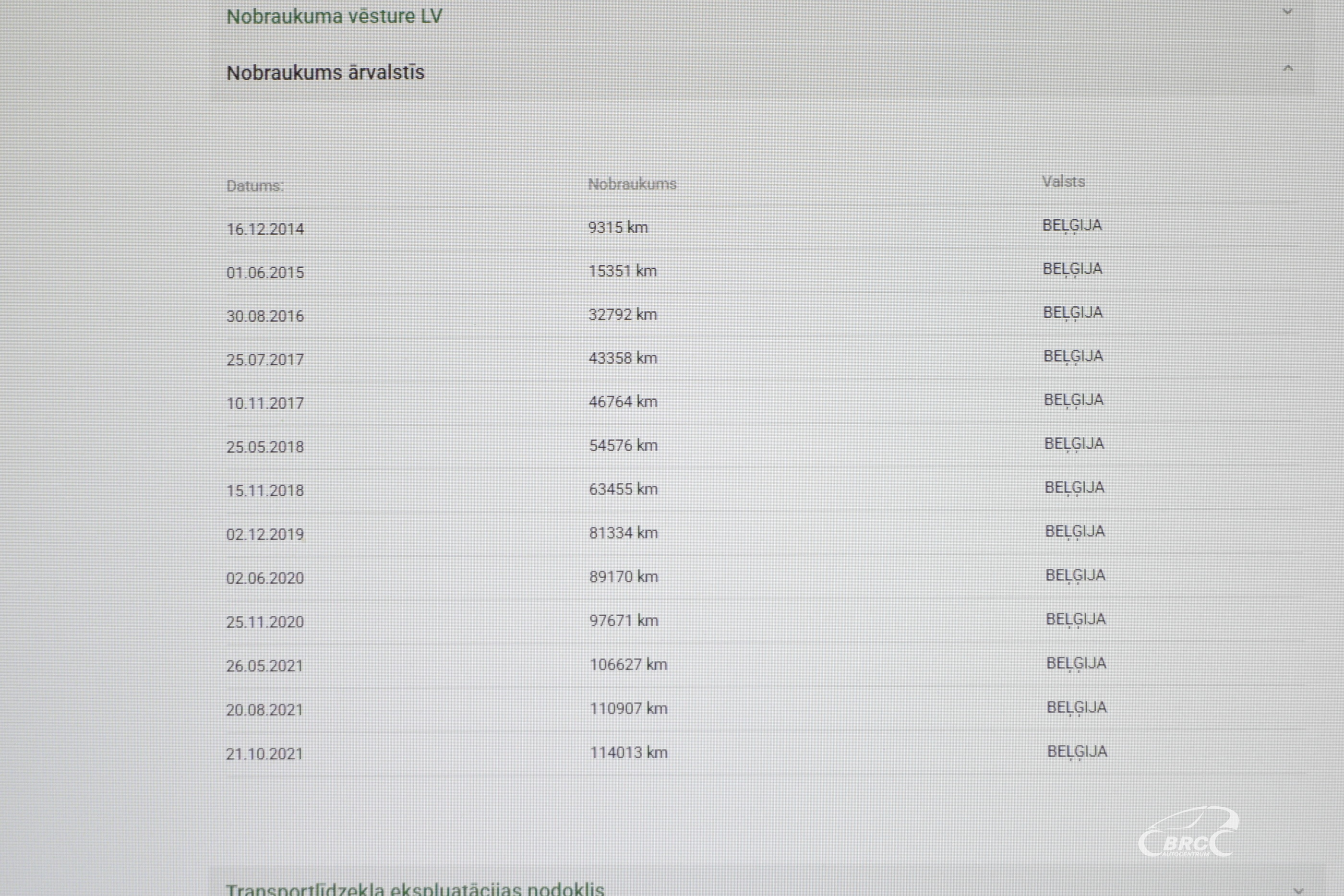Viewport: 1344px width, 896px height.
Task: Select date 21.10.2021
Action: (264, 754)
